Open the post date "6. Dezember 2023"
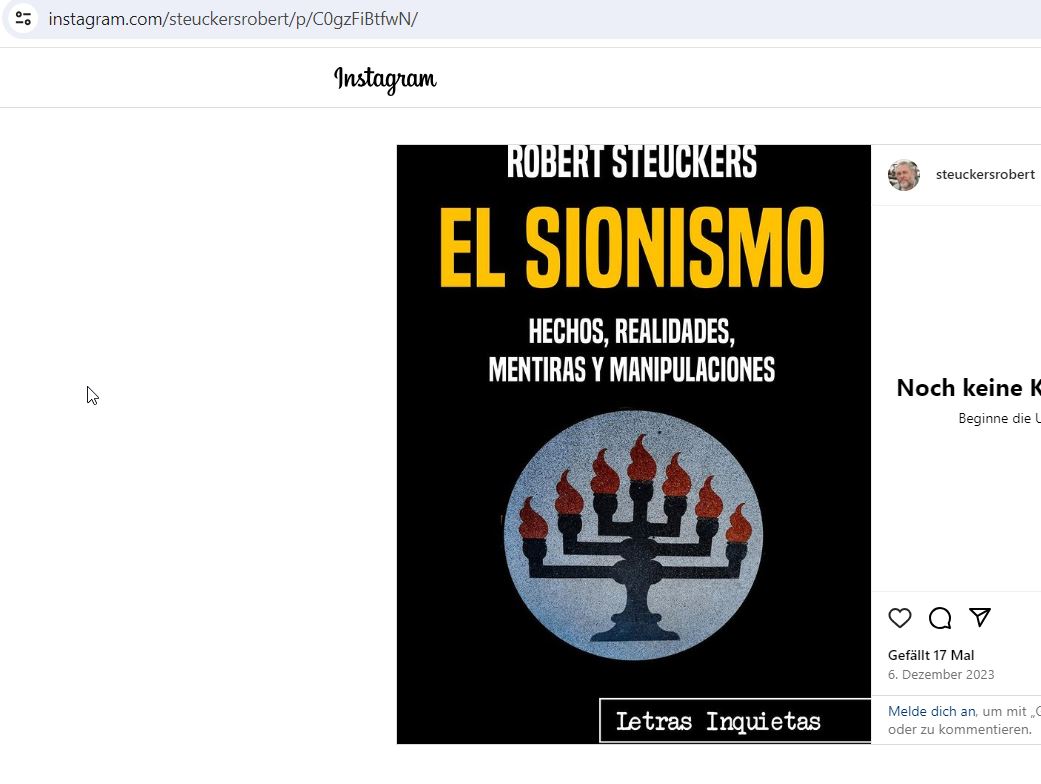Viewport: 1041px width, 784px height. point(941,674)
